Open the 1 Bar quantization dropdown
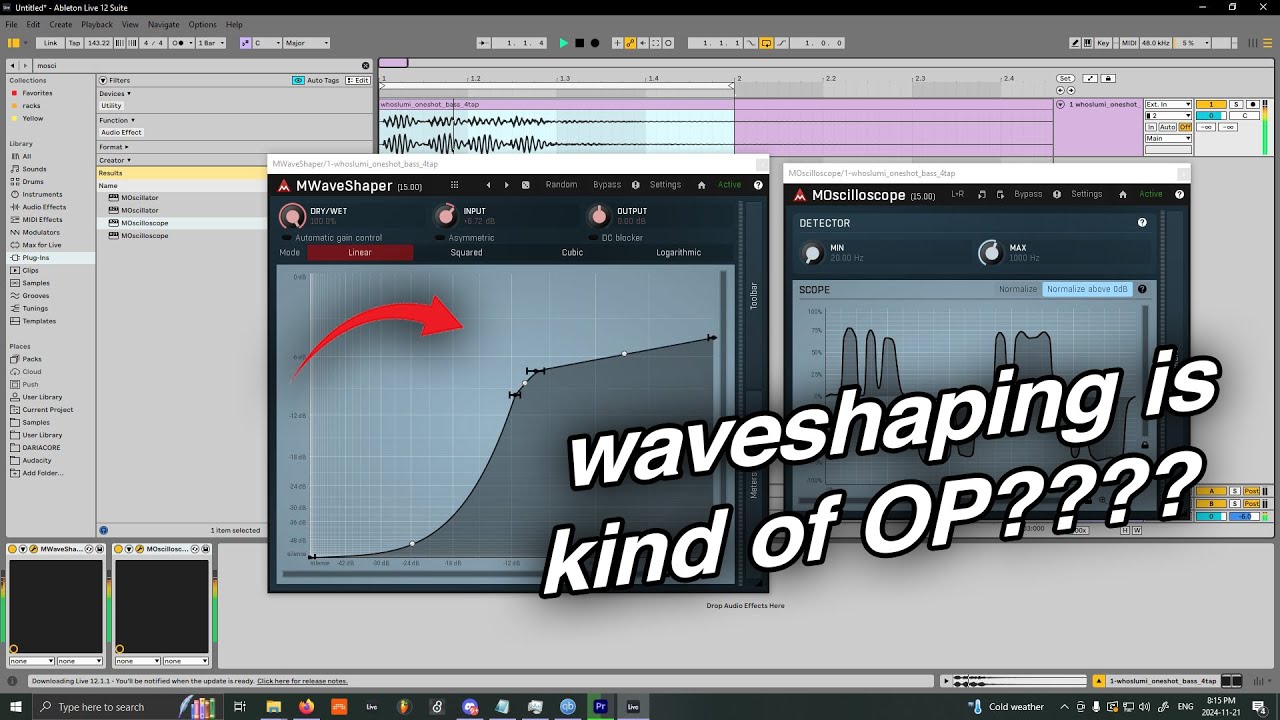 point(210,43)
